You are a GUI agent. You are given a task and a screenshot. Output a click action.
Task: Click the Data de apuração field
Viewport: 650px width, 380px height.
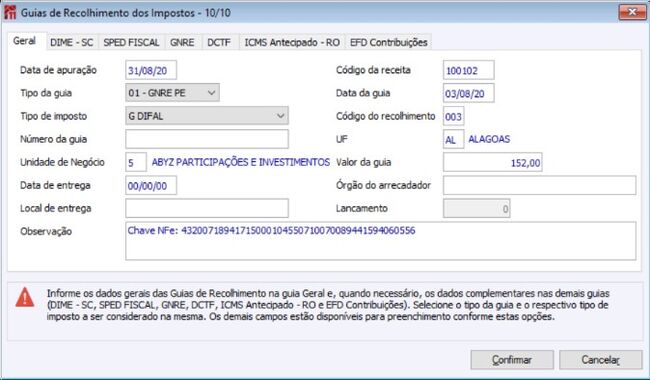pos(151,70)
